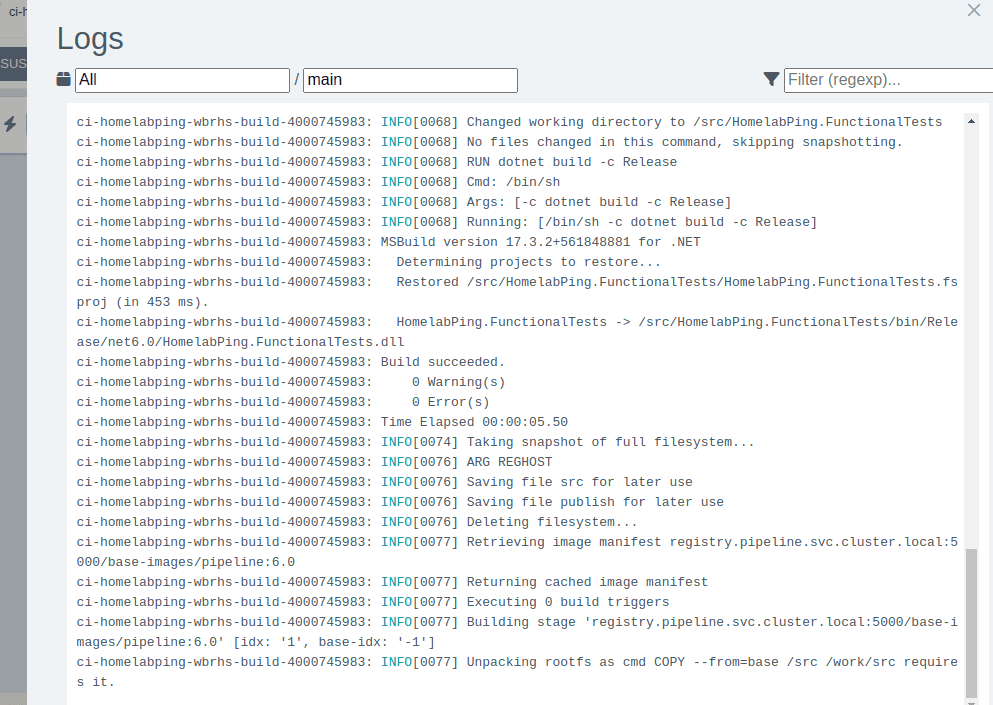Click the partially hidden SUS button
This screenshot has width=993, height=705.
[x=13, y=63]
